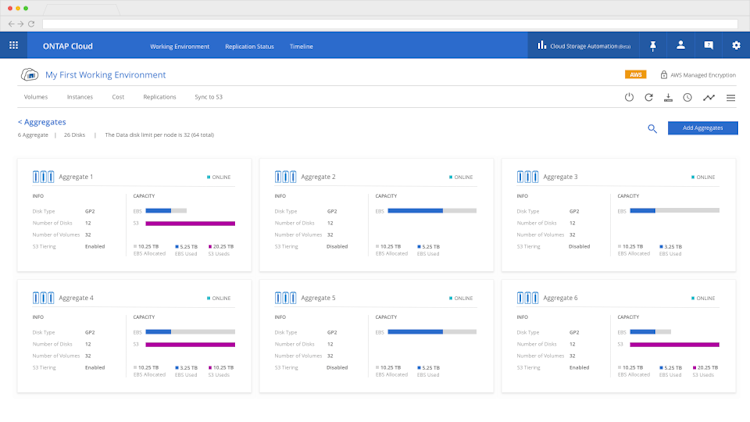Switch to Replication Status tab
Viewport: 750px width, 422px height.
point(249,46)
